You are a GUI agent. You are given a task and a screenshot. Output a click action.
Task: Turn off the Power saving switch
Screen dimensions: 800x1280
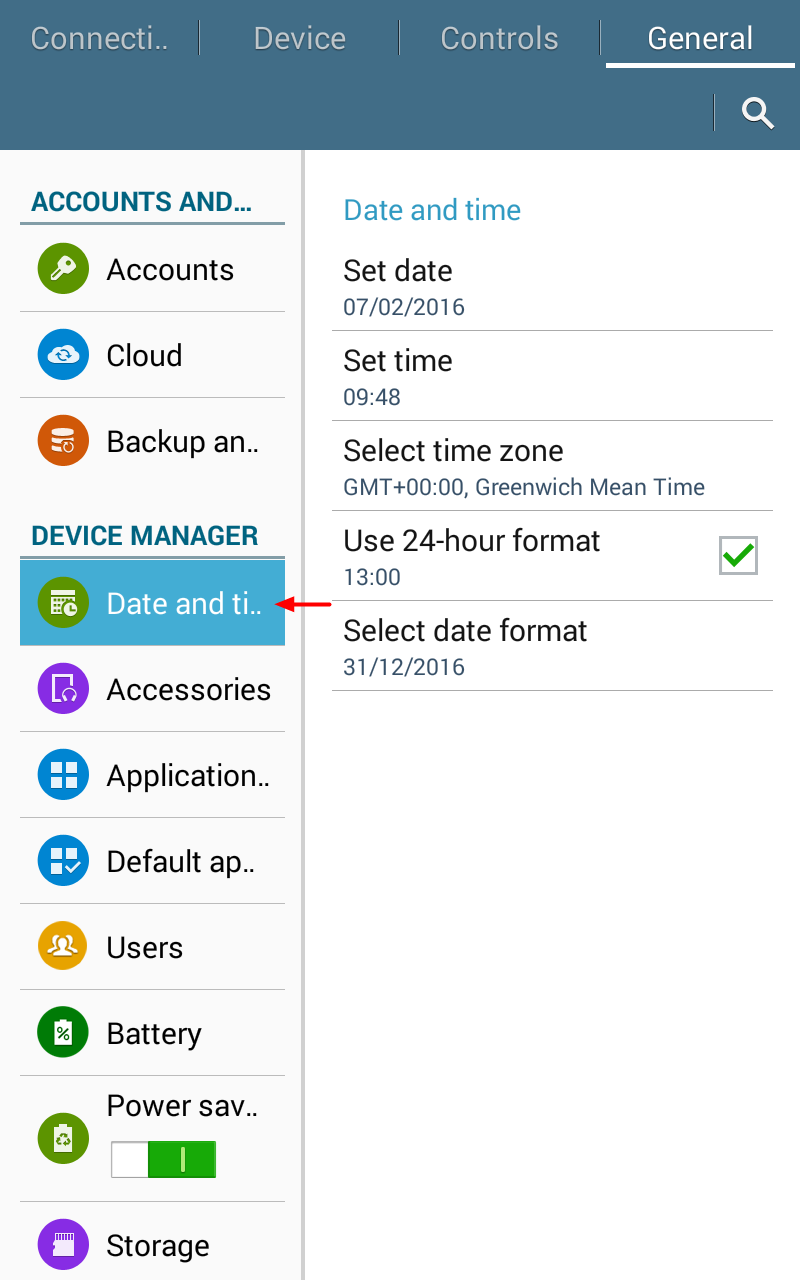(x=163, y=1159)
